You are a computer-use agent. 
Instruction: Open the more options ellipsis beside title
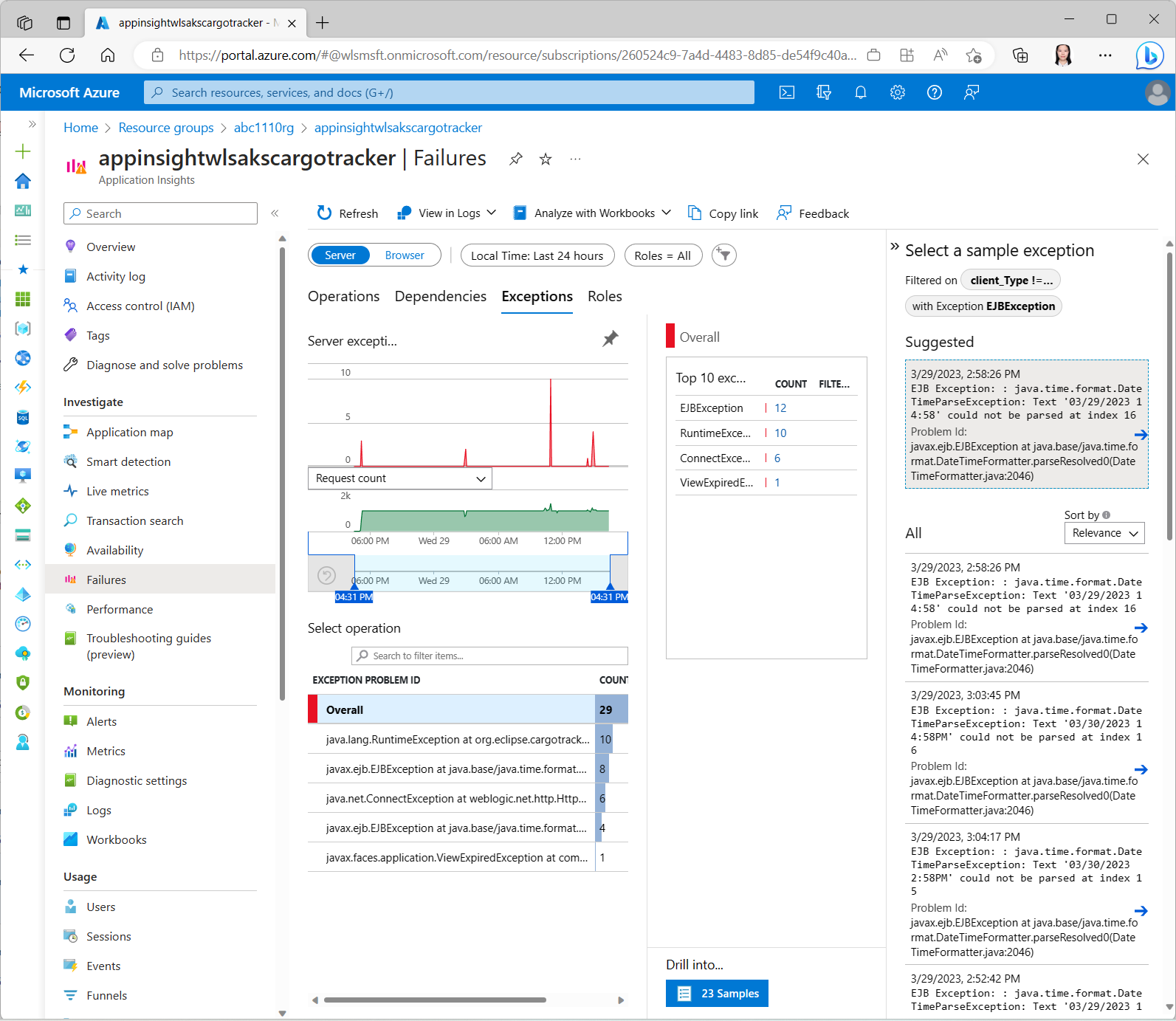[575, 159]
